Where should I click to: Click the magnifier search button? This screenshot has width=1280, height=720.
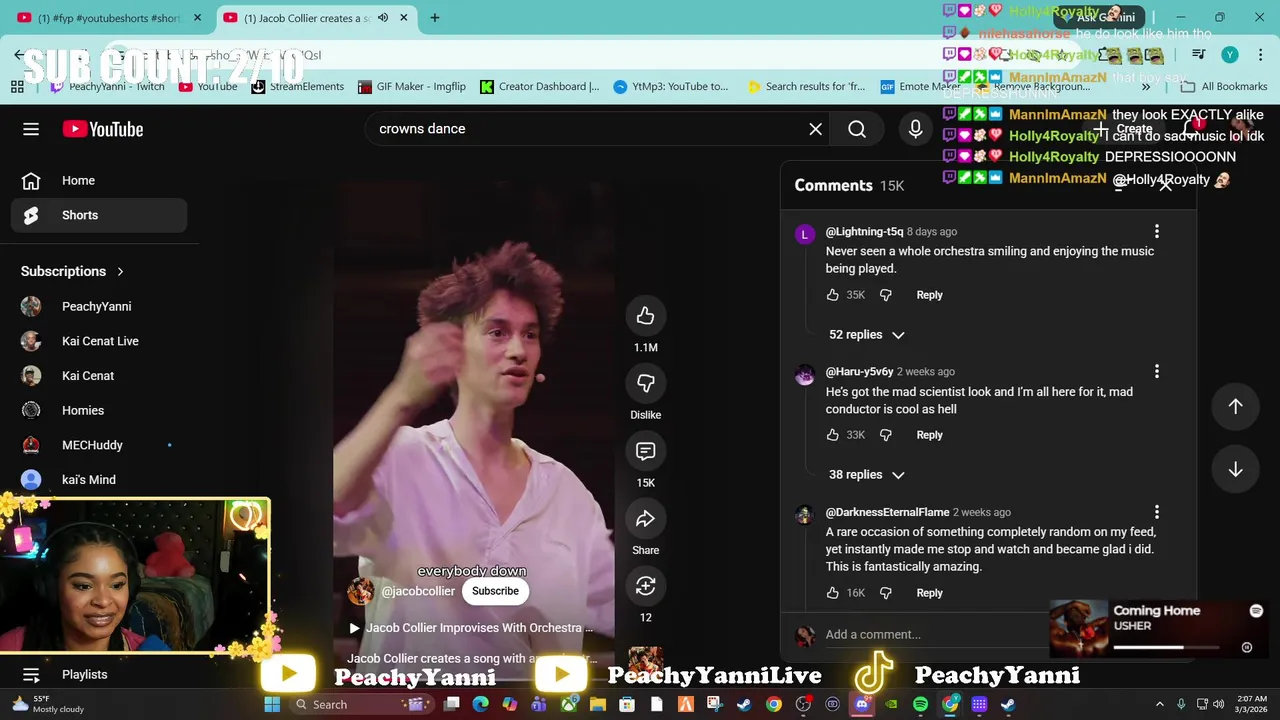pos(857,129)
